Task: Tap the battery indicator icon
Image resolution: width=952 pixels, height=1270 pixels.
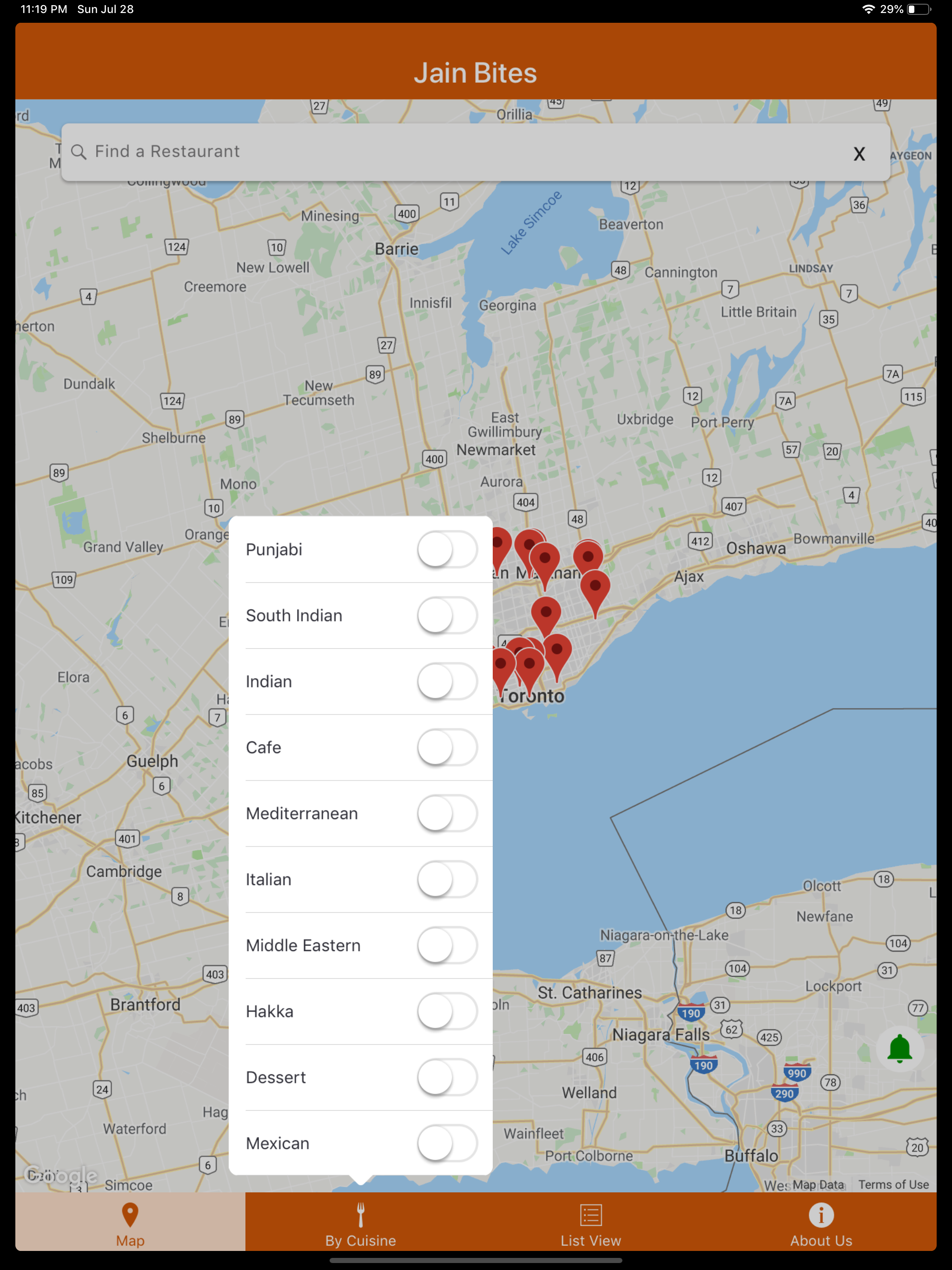Action: pos(919,9)
